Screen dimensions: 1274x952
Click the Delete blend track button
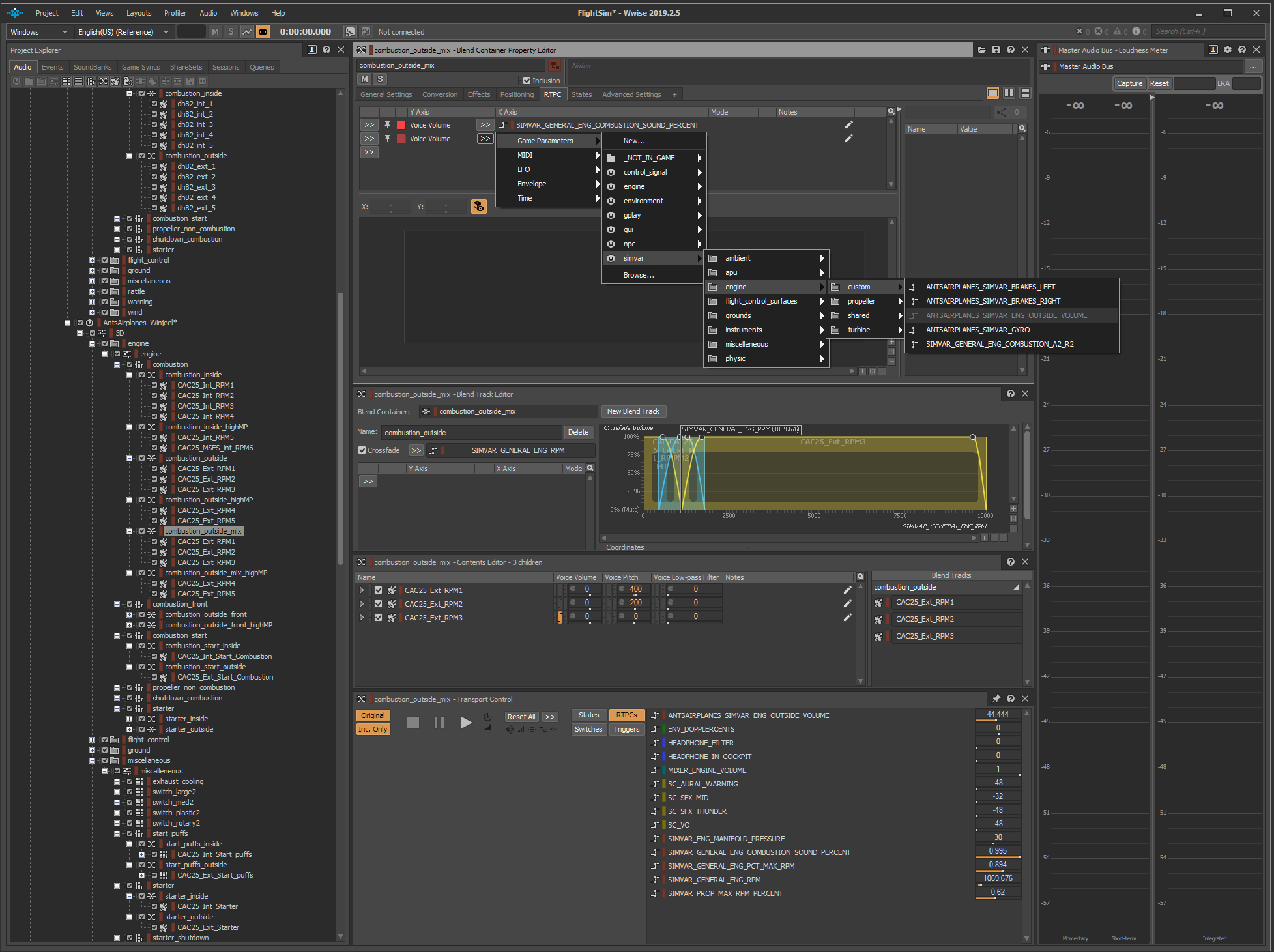pyautogui.click(x=578, y=432)
